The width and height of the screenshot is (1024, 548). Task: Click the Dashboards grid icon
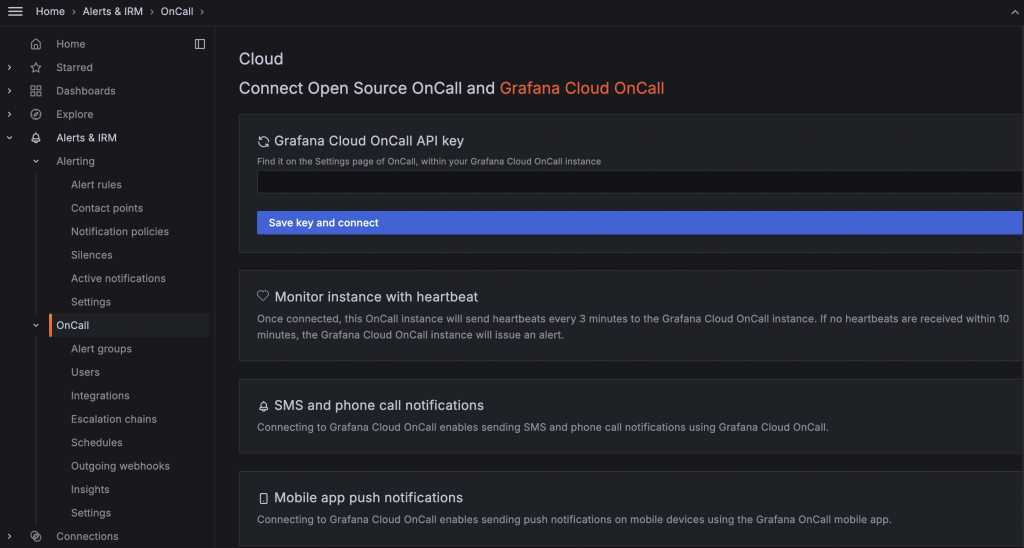coord(36,91)
